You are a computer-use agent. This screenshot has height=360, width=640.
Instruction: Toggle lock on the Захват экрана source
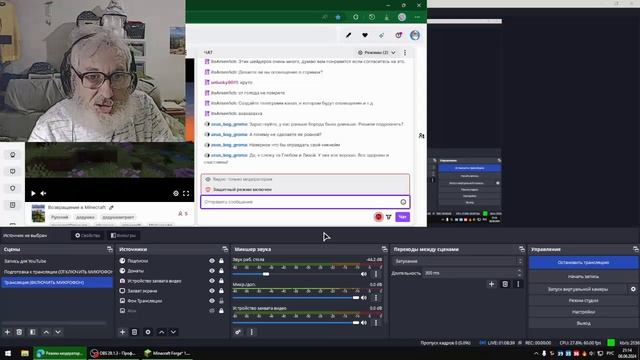pyautogui.click(x=221, y=291)
